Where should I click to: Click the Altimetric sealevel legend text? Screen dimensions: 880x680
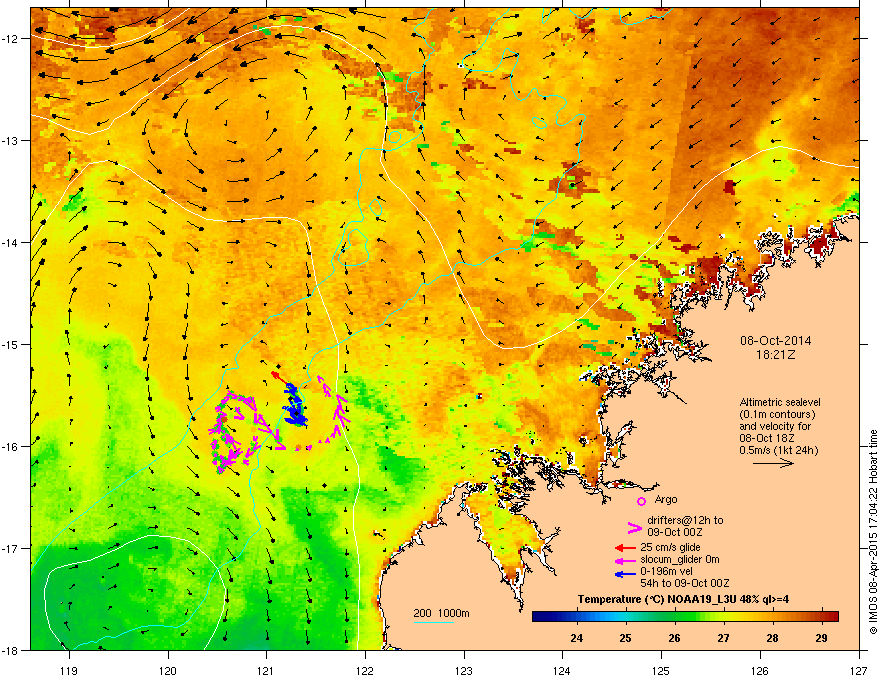point(780,402)
